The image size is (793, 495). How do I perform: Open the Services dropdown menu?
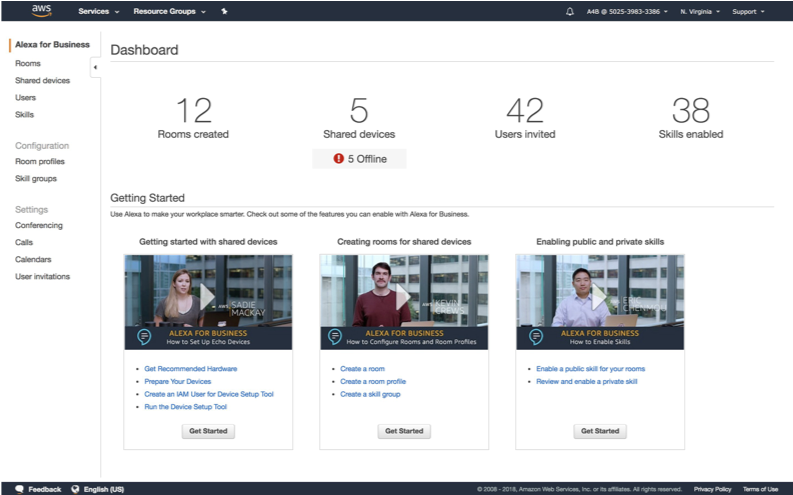pos(99,11)
